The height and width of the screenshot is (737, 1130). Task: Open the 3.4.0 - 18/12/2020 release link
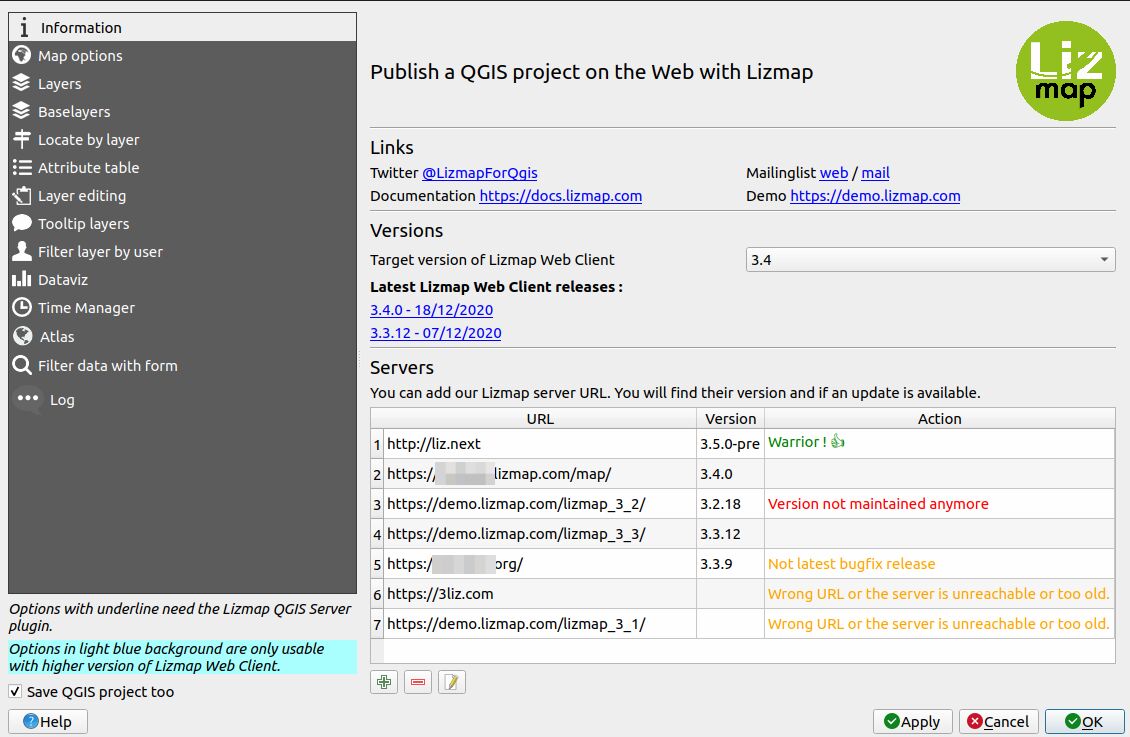point(432,310)
